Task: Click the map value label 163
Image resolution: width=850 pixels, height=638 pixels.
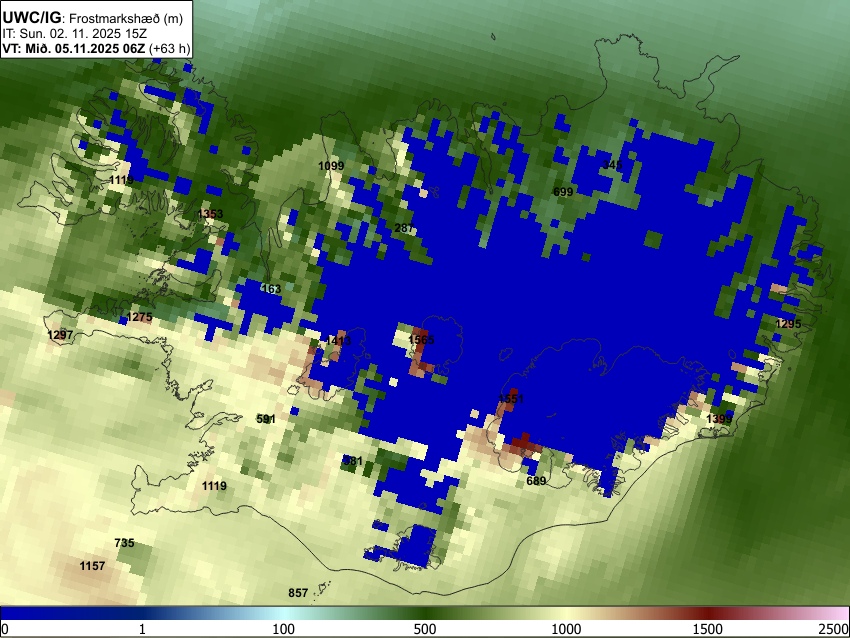Action: coord(271,289)
